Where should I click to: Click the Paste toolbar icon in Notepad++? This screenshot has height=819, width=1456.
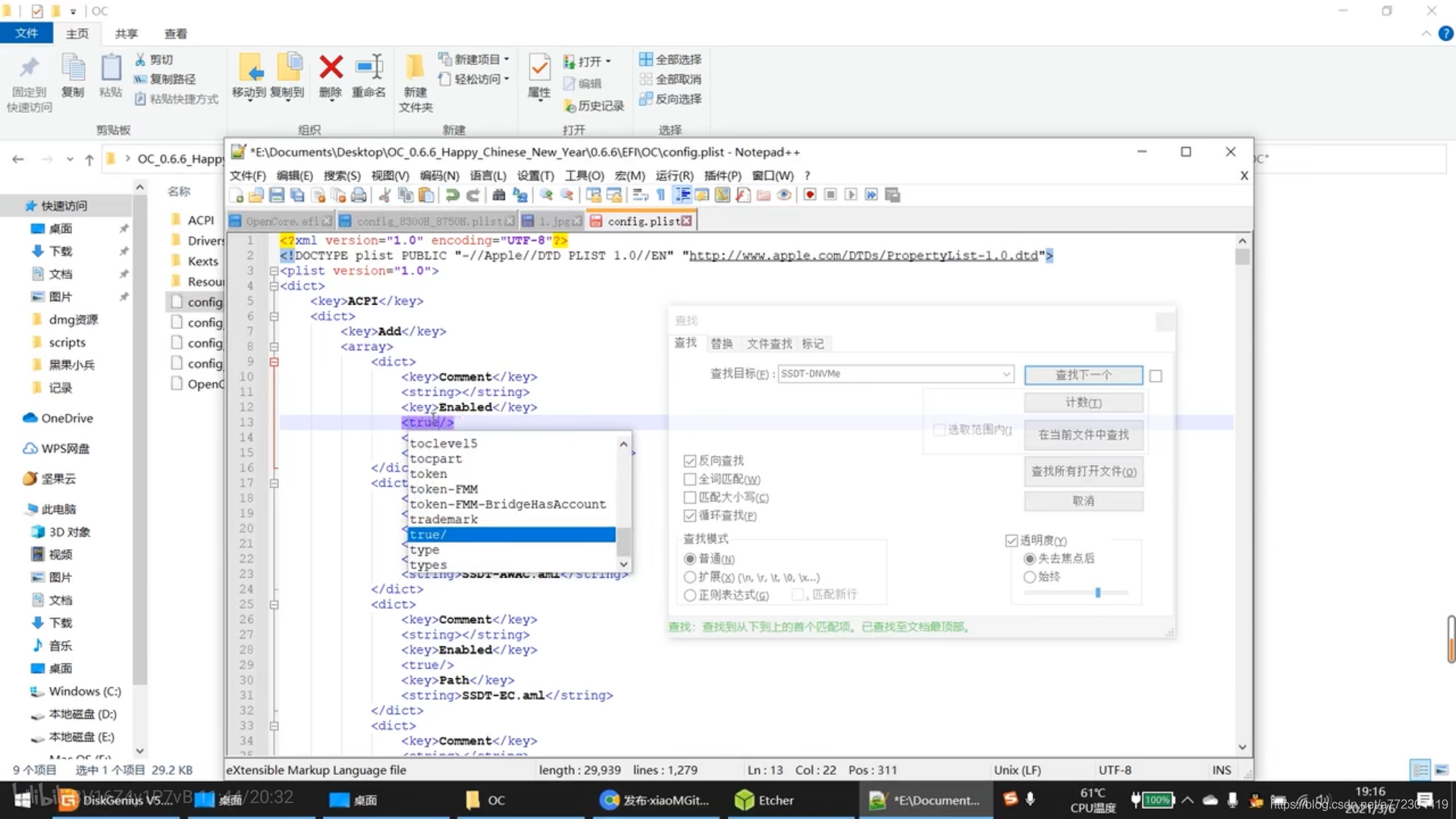point(426,195)
